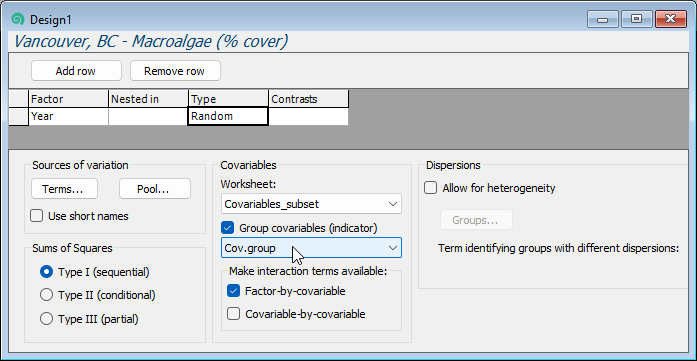
Task: Click the Add row button
Action: (76, 71)
